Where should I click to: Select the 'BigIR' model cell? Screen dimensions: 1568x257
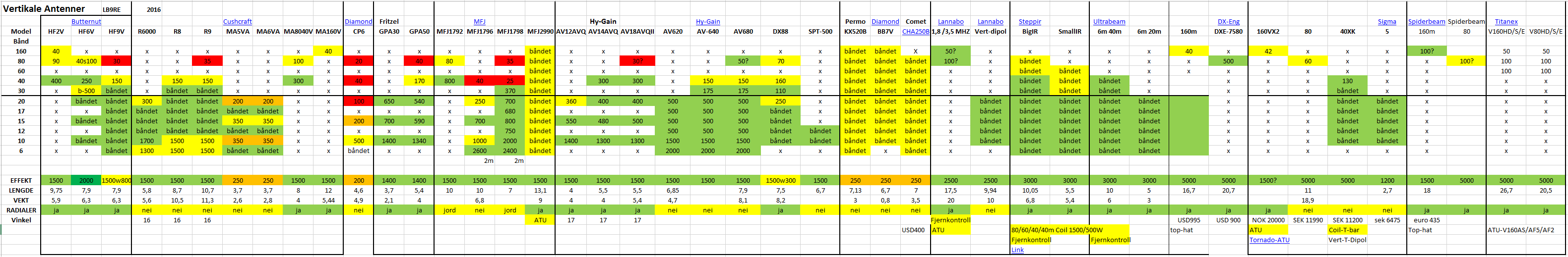tap(1030, 32)
